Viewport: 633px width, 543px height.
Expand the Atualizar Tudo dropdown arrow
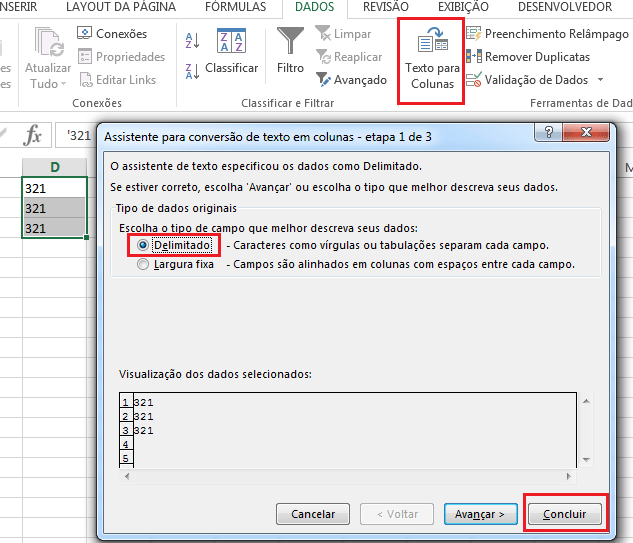tap(65, 85)
